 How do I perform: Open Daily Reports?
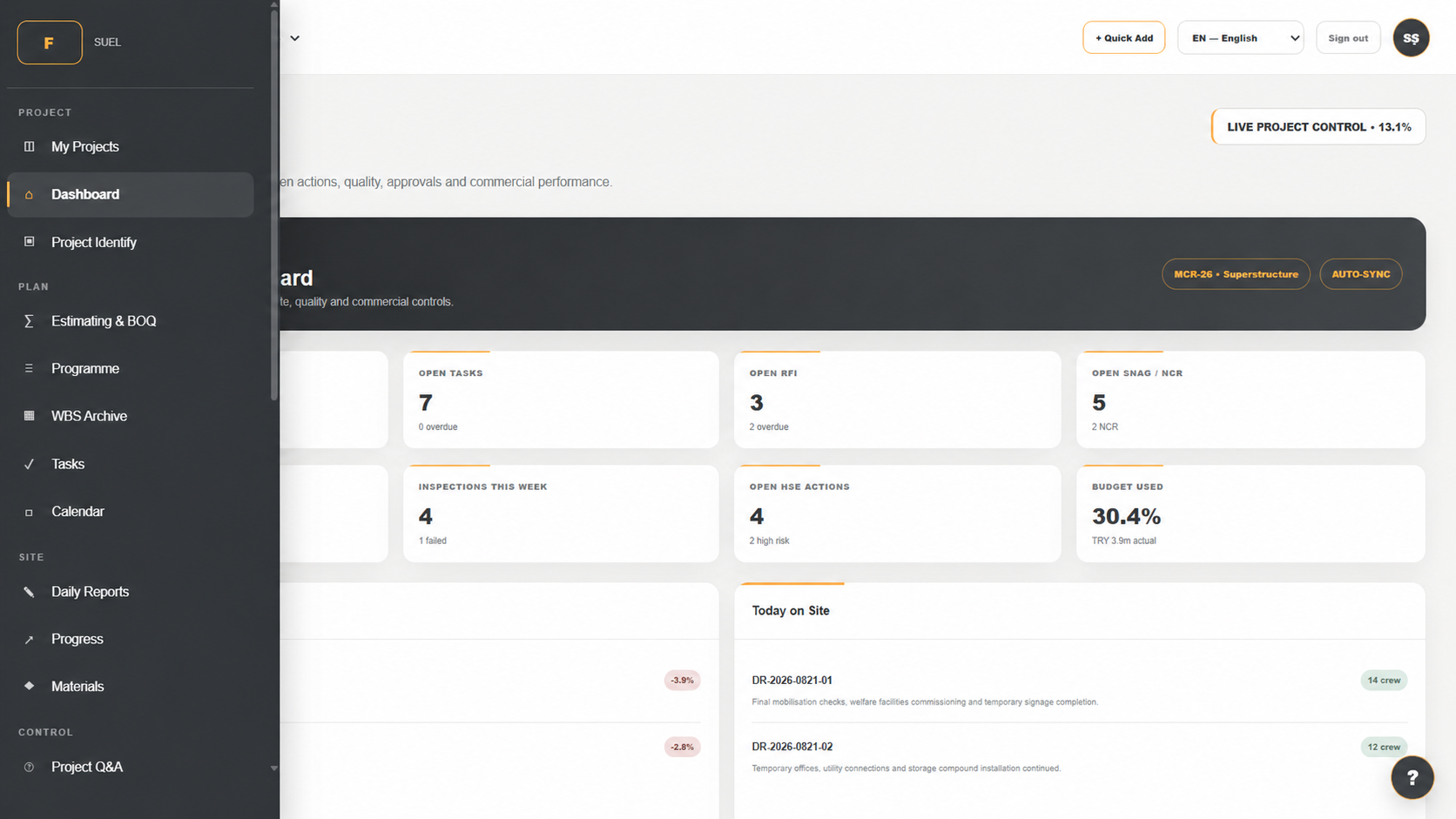(131, 592)
